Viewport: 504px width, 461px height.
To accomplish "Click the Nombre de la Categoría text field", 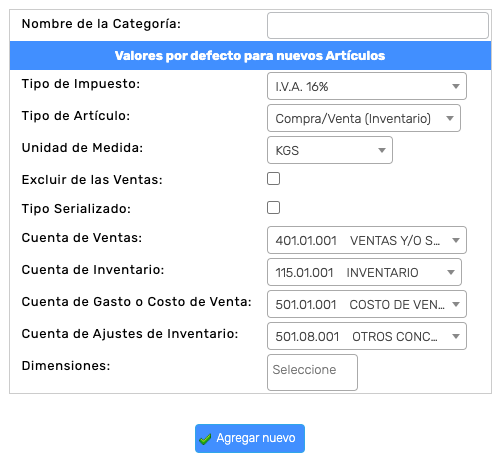I will 378,26.
